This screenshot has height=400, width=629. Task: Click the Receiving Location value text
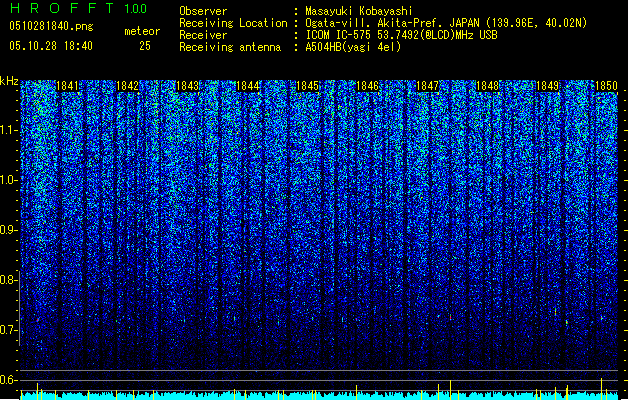click(446, 23)
